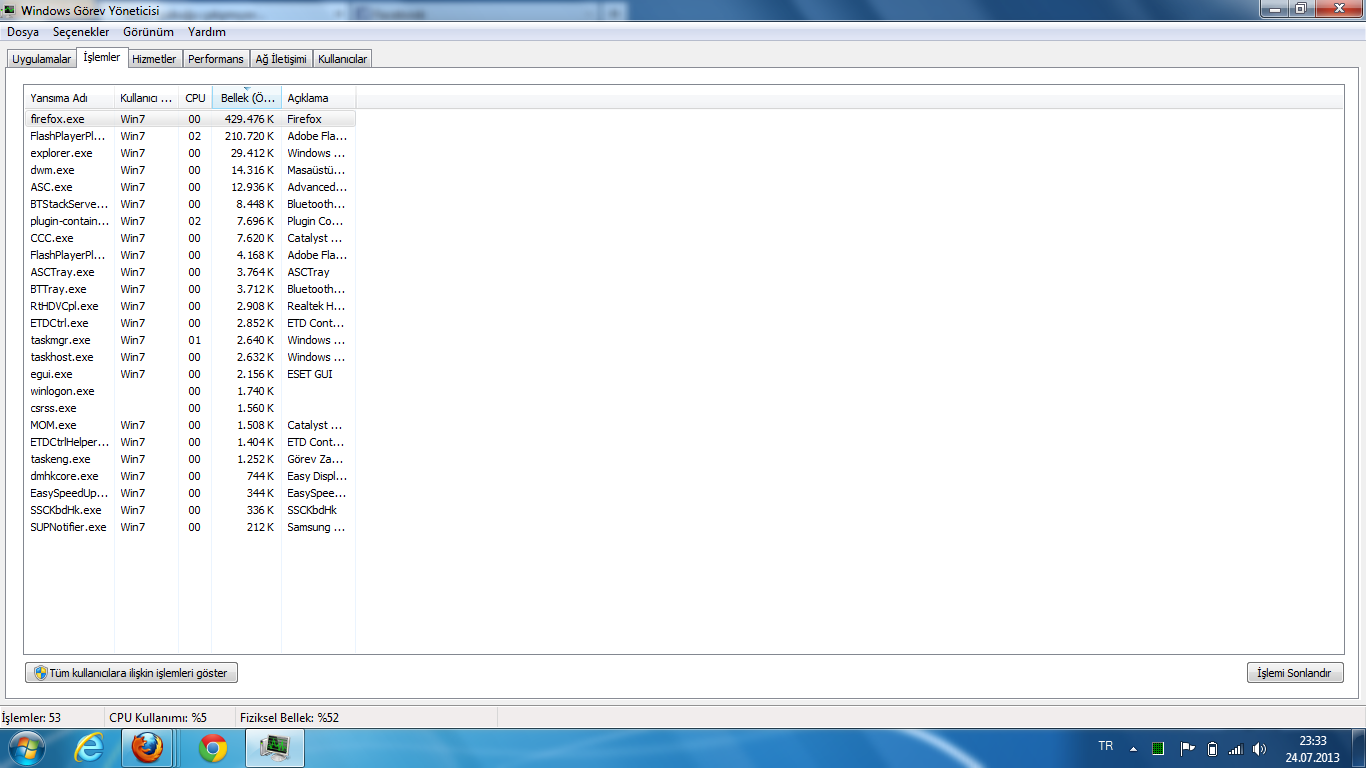This screenshot has height=768, width=1366.
Task: Switch to the Performans tab
Action: click(x=216, y=59)
